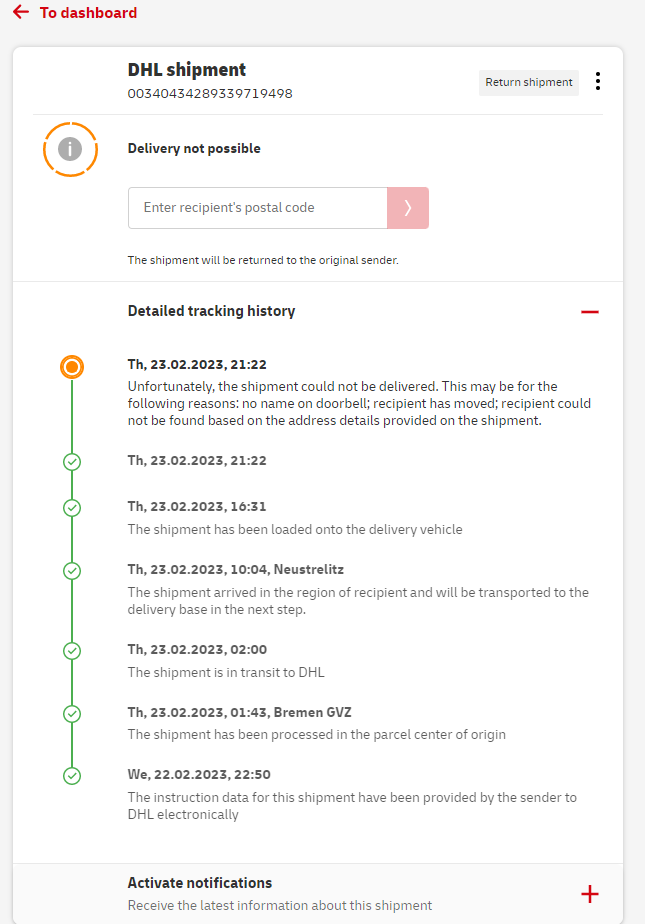Click the Detailed tracking history heading
645x924 pixels.
coord(211,311)
